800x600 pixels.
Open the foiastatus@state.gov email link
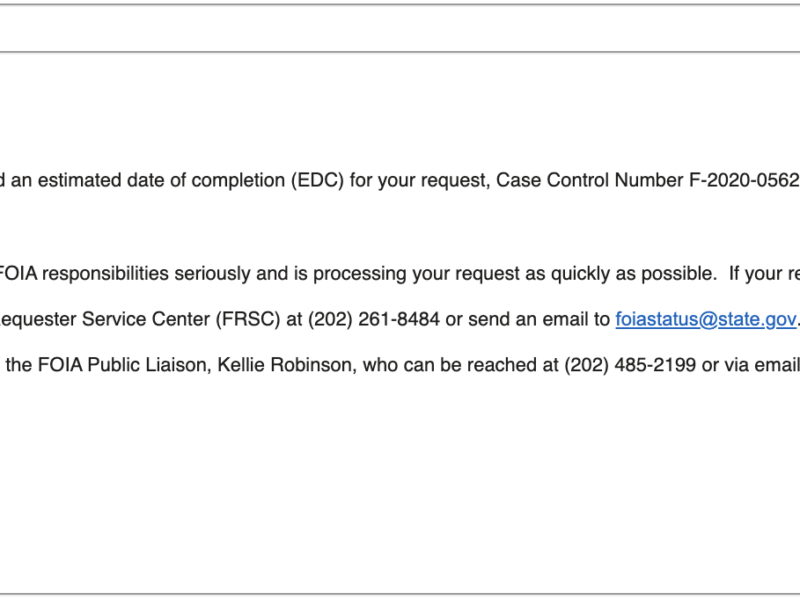pyautogui.click(x=706, y=320)
